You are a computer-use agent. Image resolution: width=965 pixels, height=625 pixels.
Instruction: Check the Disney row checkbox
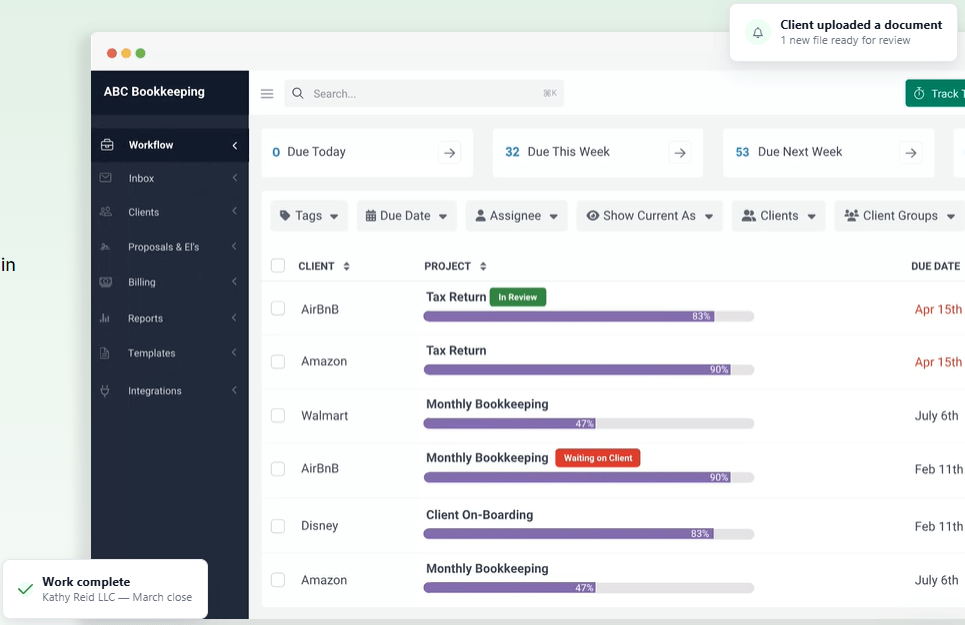tap(278, 526)
